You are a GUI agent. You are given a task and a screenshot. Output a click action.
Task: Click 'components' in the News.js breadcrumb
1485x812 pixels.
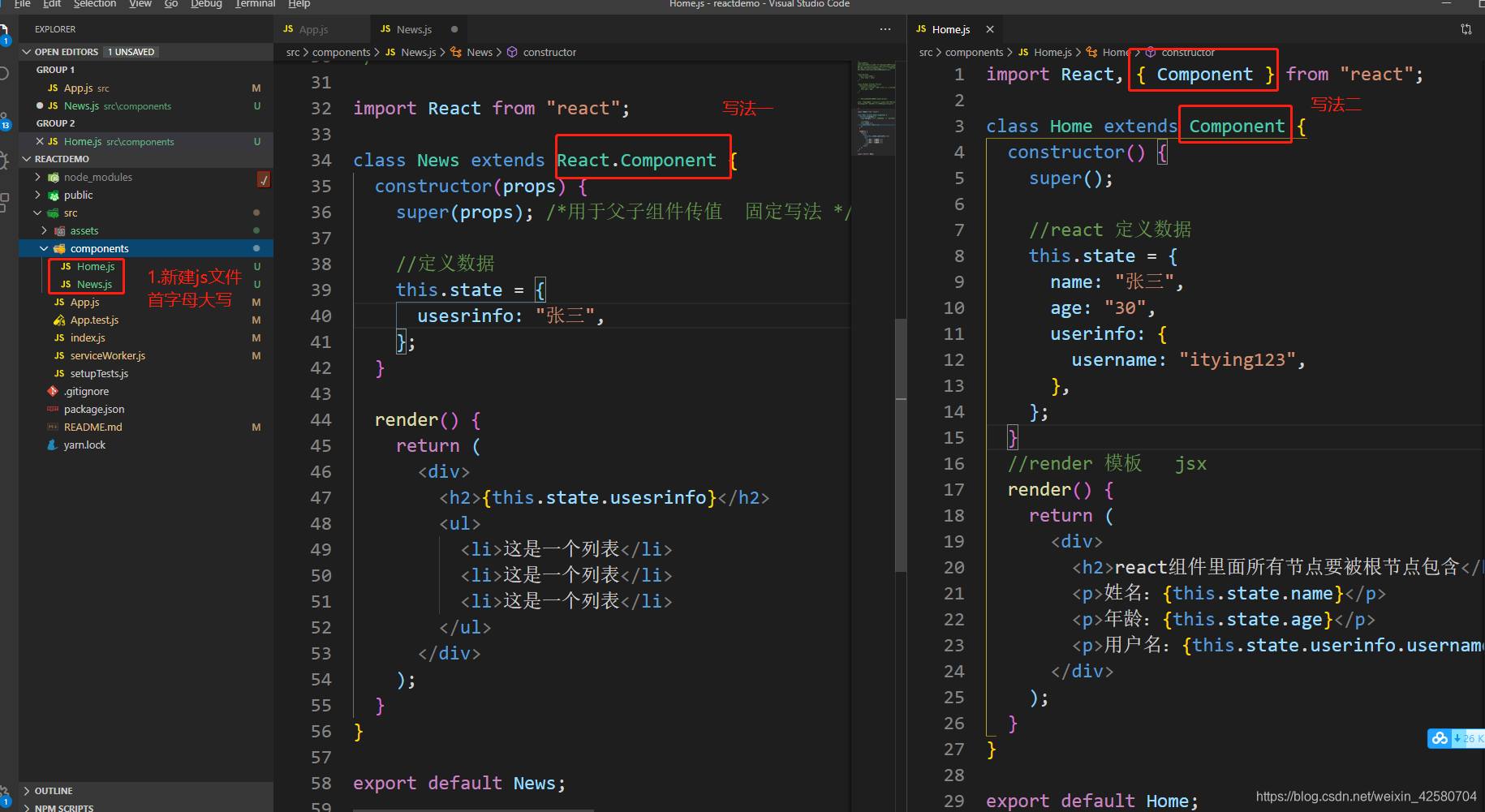[x=341, y=52]
